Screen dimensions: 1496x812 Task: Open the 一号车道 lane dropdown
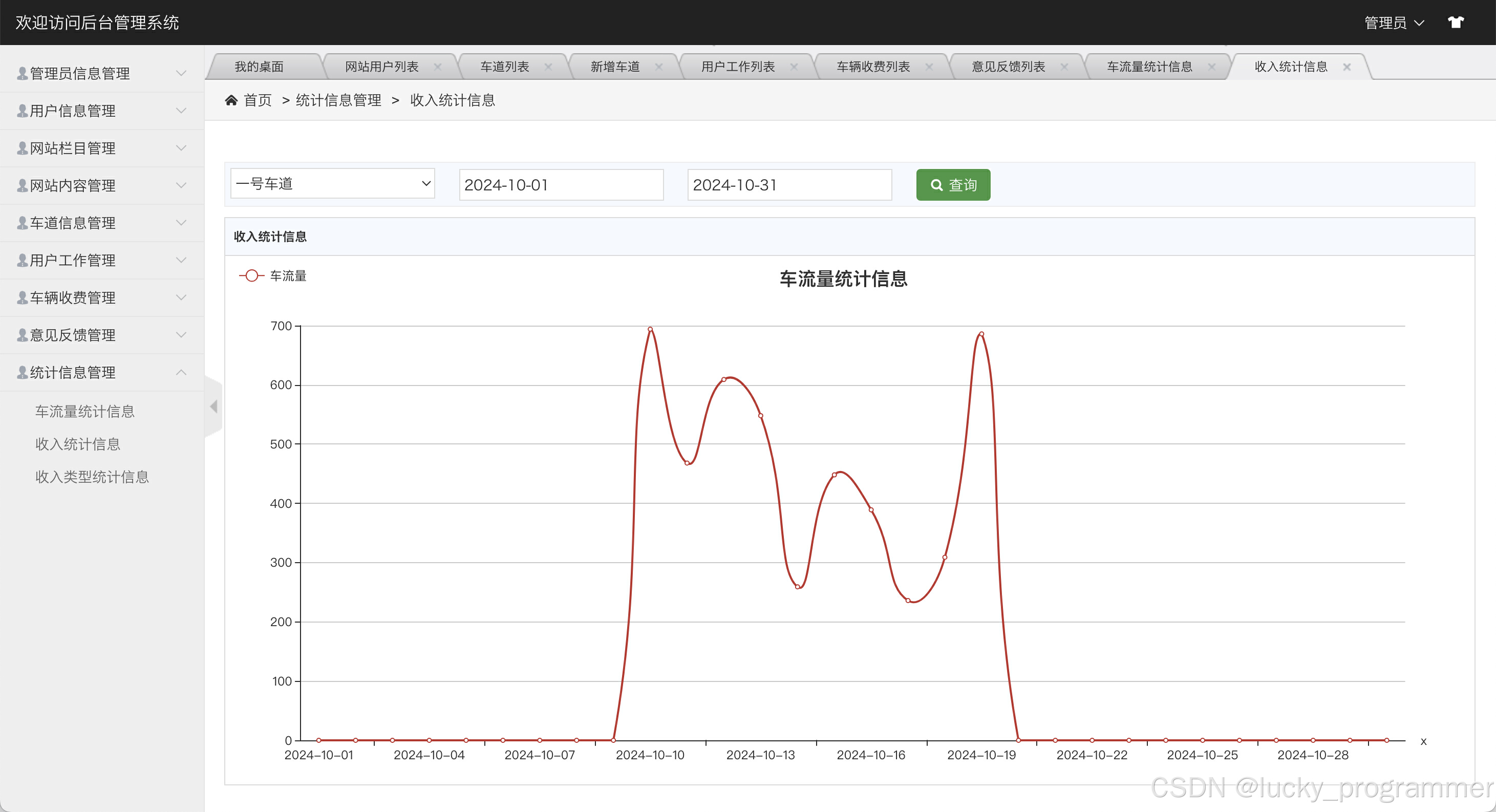point(332,184)
